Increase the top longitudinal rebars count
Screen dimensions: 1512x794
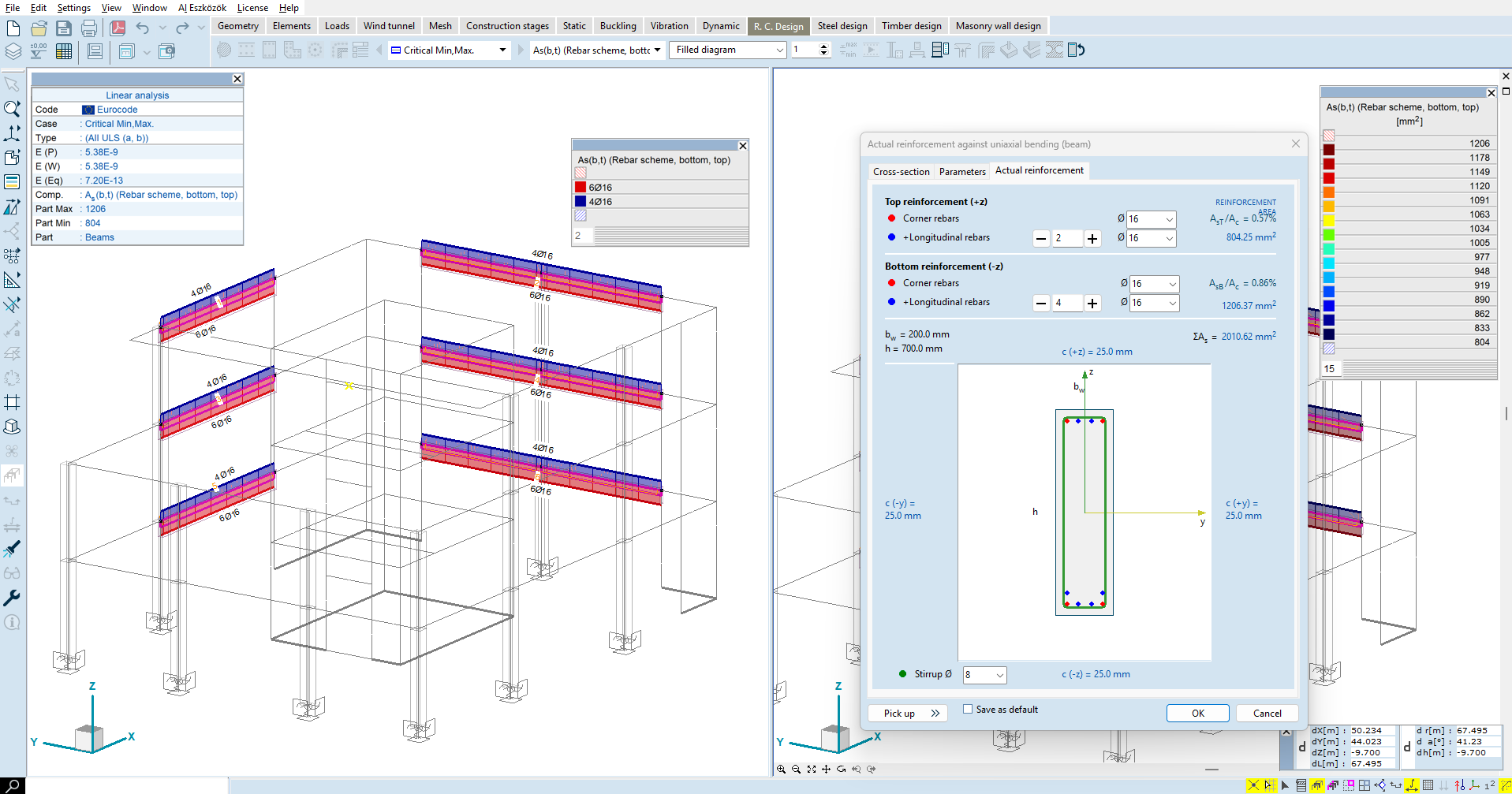(x=1092, y=238)
